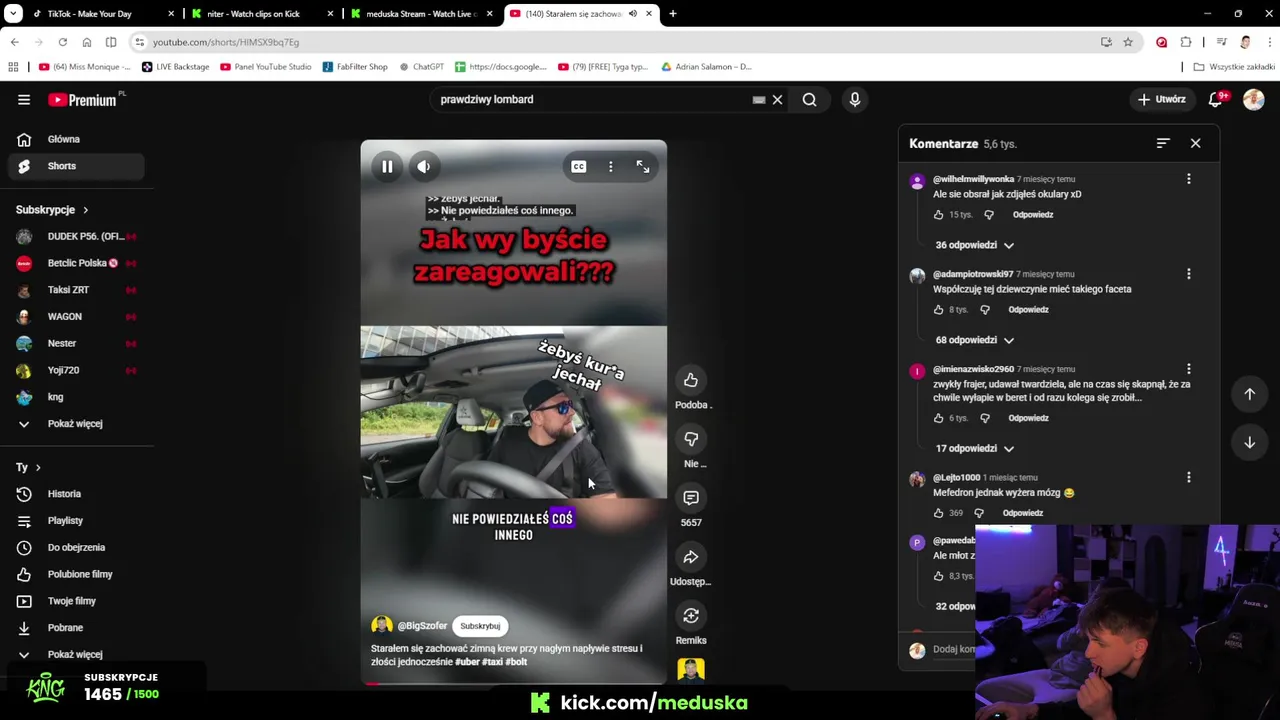Open browser tab search dropdown arrow
The height and width of the screenshot is (720, 1280).
pyautogui.click(x=13, y=14)
